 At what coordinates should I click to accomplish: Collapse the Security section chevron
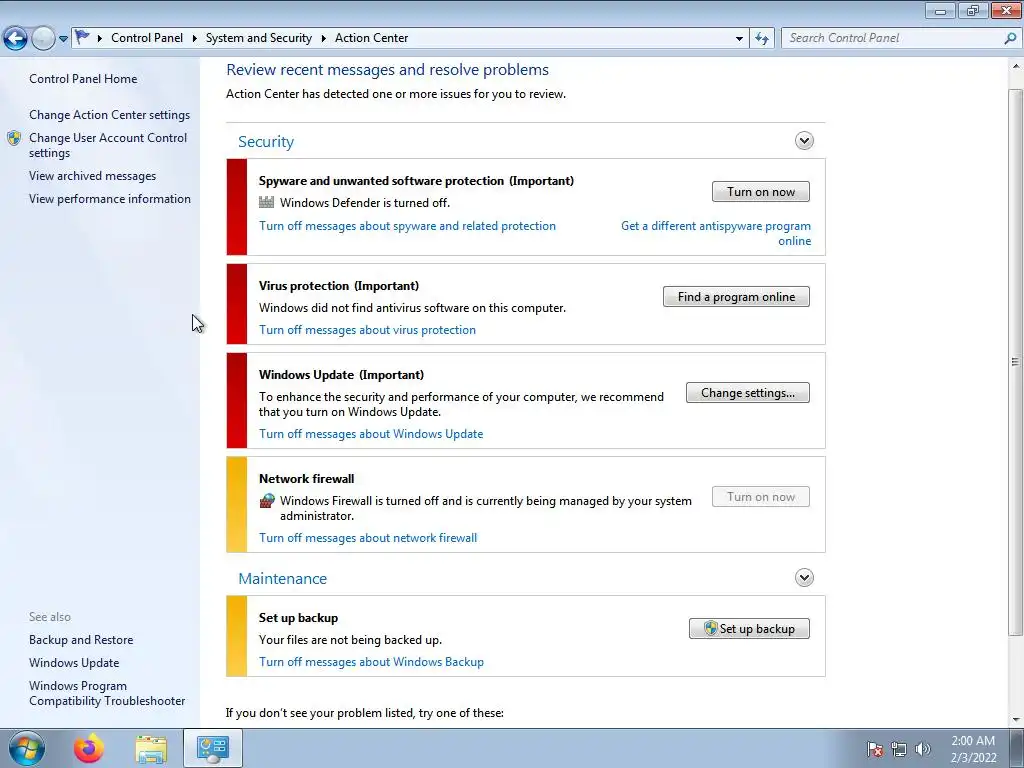pos(804,140)
